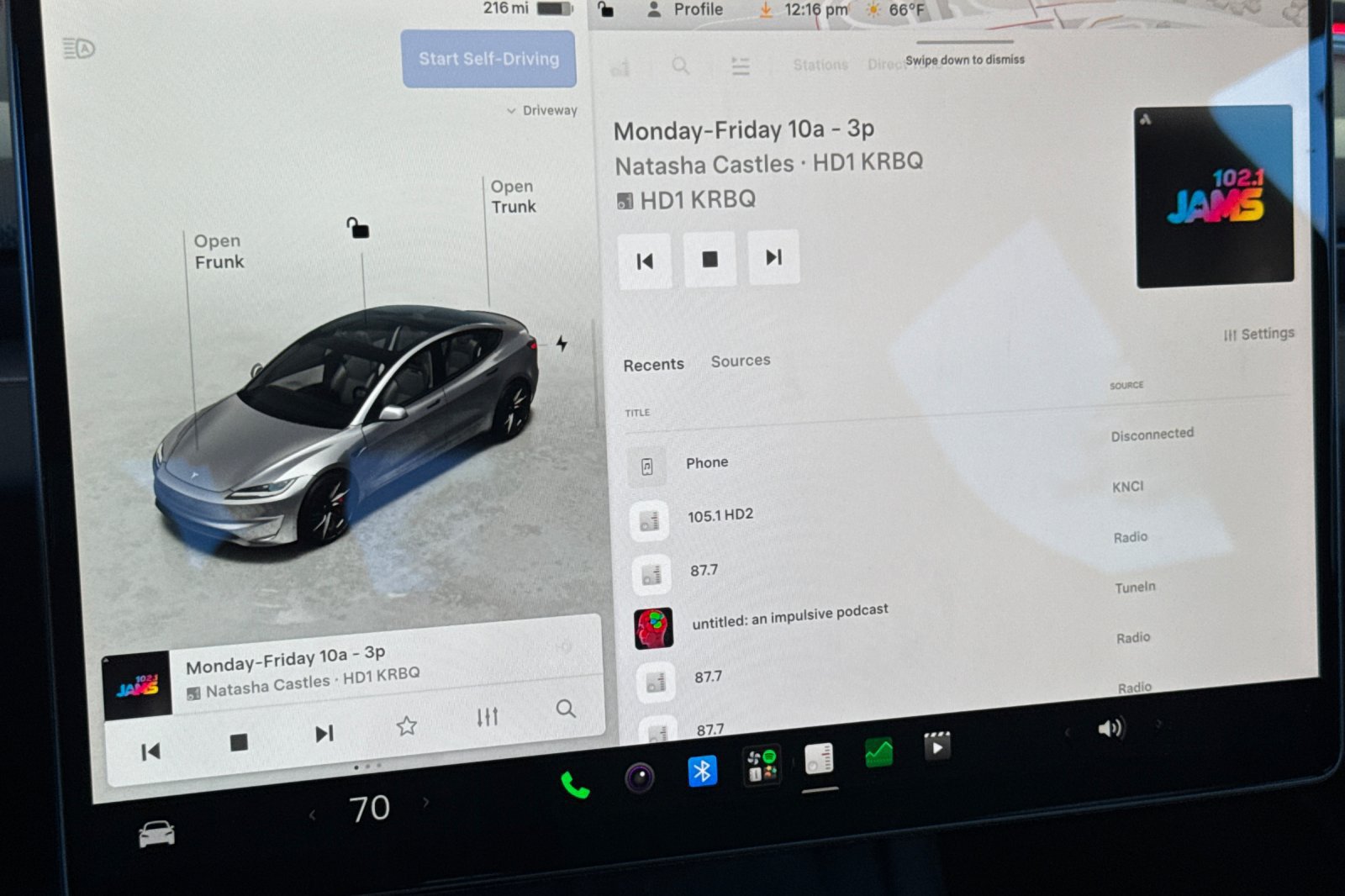Toggle the auto headlights icon
The image size is (1345, 896).
coord(79,49)
